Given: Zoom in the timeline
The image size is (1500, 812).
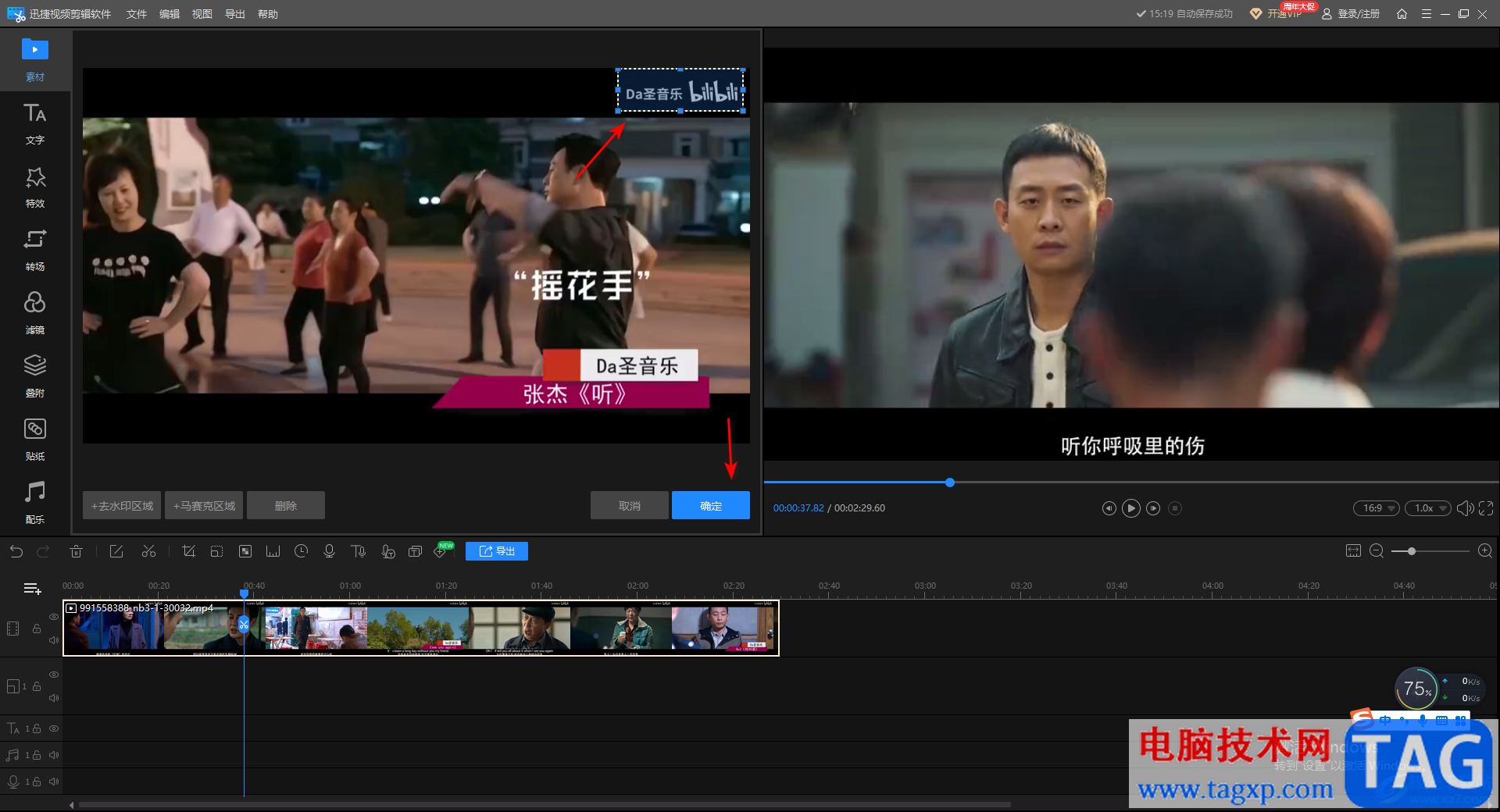Looking at the screenshot, I should 1485,551.
